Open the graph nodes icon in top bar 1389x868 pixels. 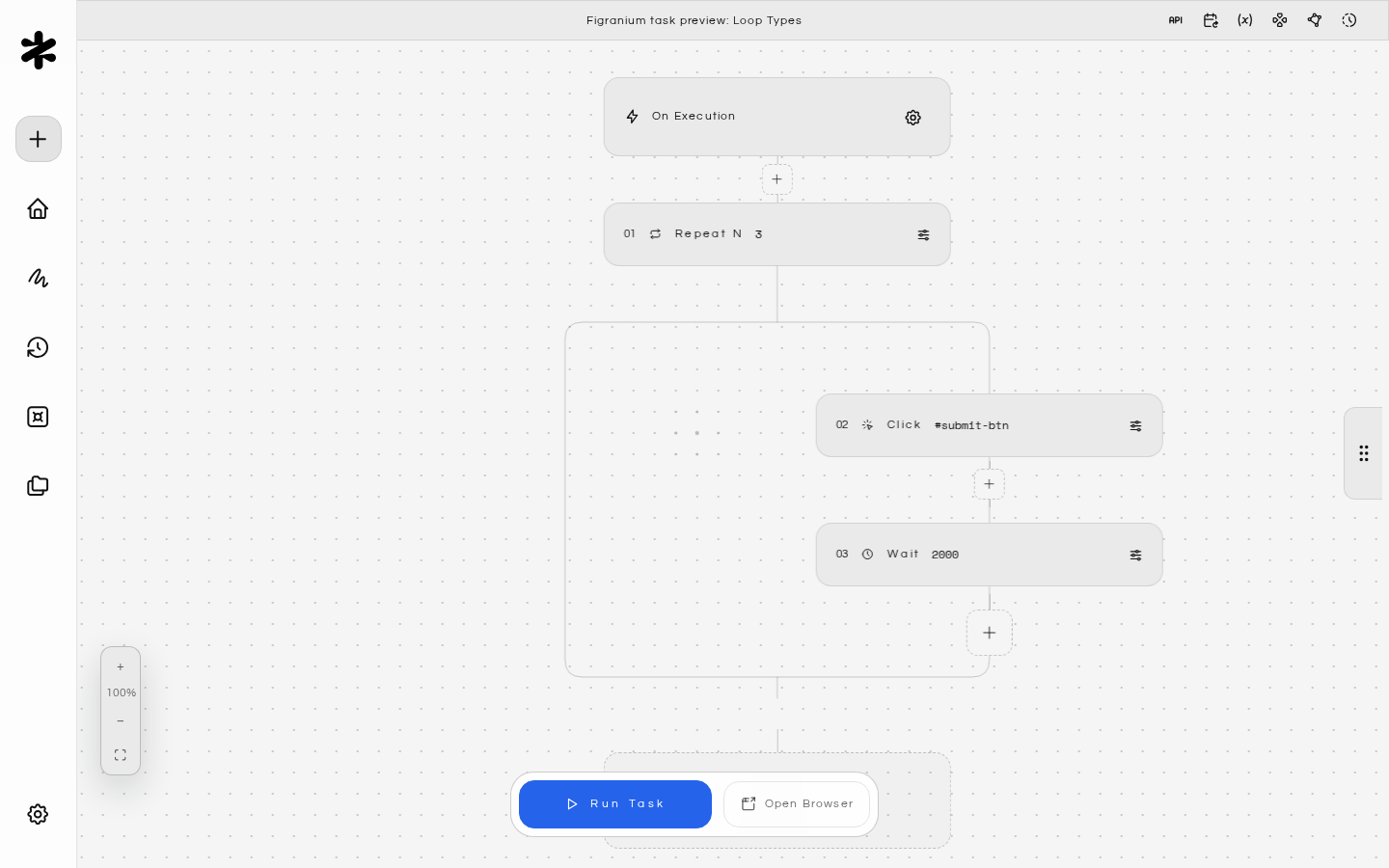1315,20
